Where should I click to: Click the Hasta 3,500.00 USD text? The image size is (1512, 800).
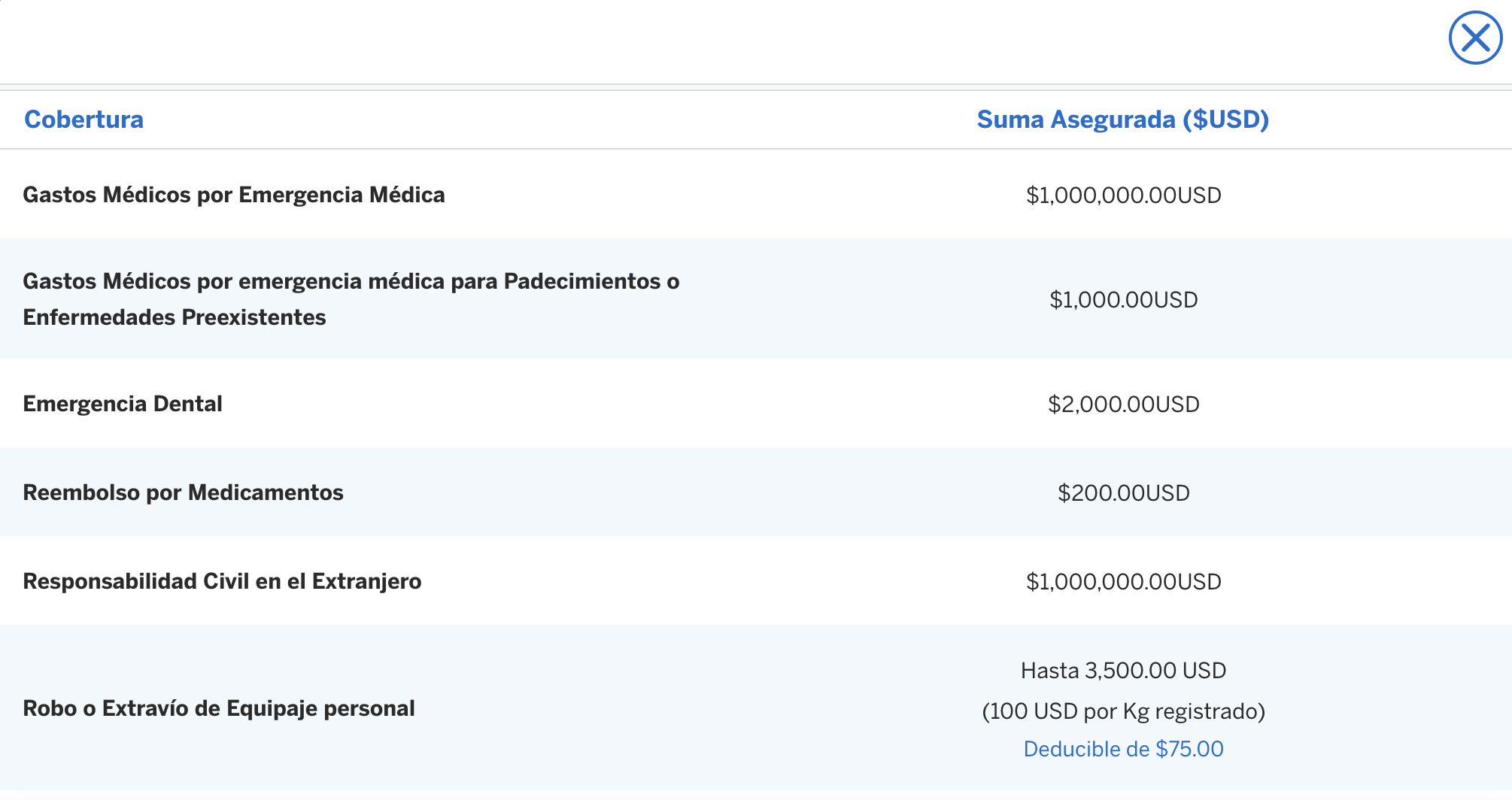(x=1123, y=671)
